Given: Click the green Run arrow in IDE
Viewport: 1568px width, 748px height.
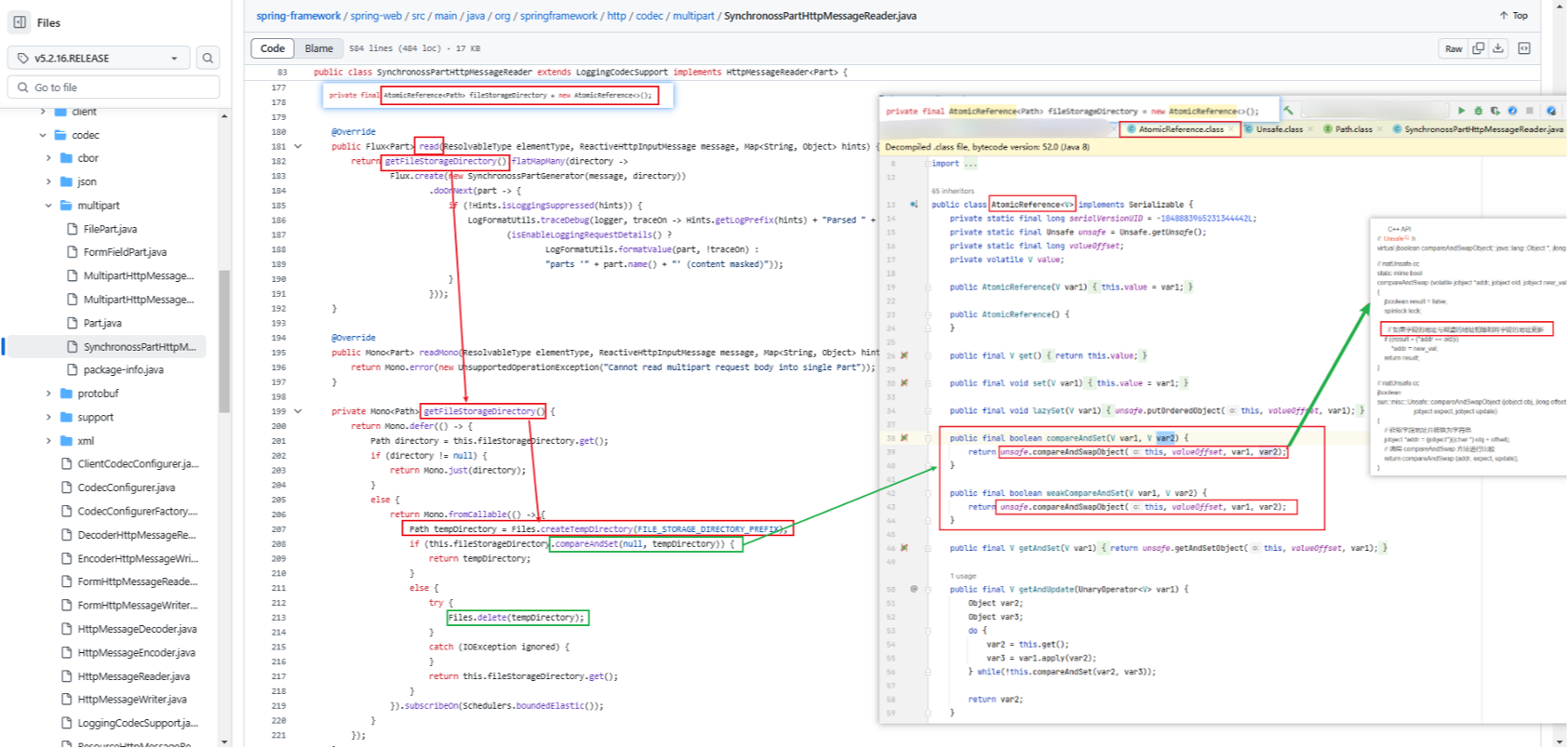Looking at the screenshot, I should (1461, 111).
